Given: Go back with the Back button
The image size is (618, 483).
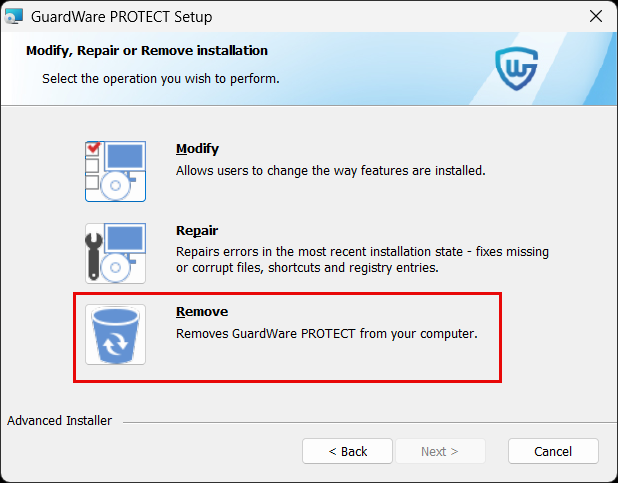Looking at the screenshot, I should (348, 451).
